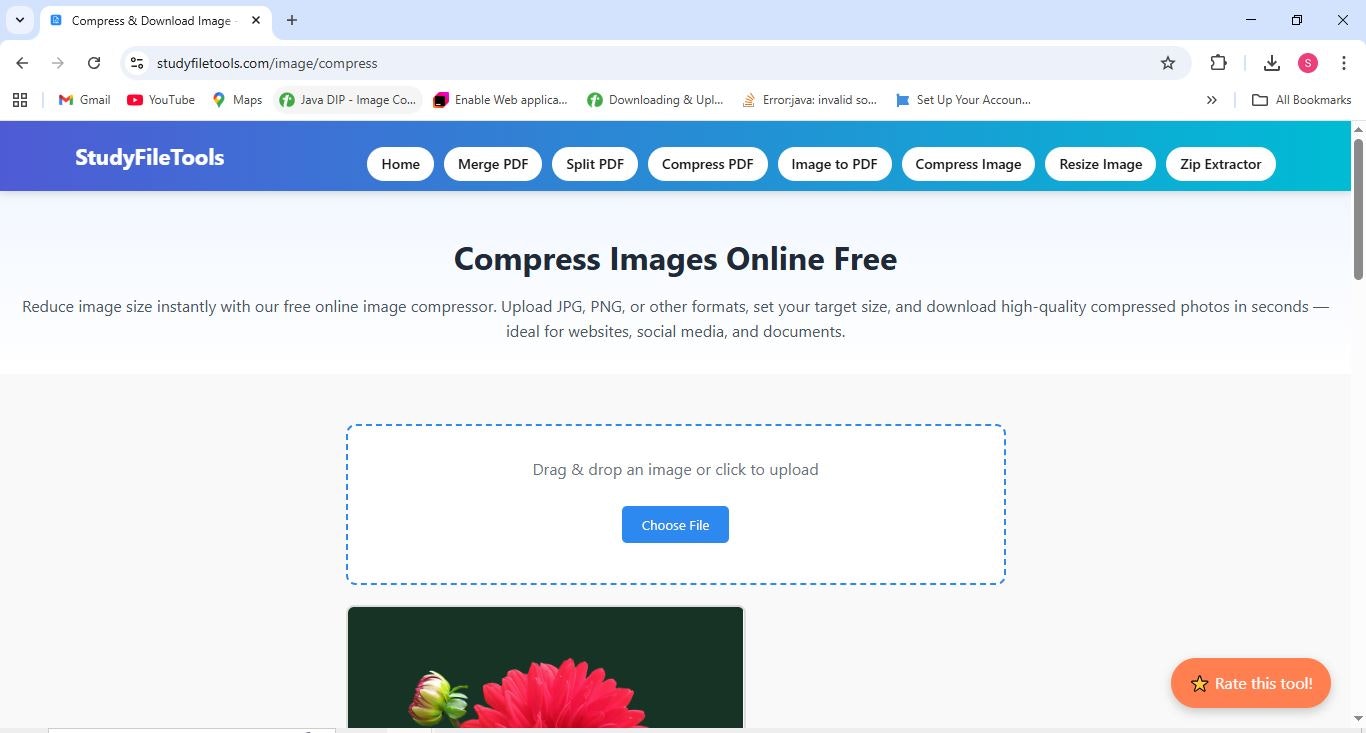
Task: Open the Gmail bookmark
Action: pyautogui.click(x=82, y=99)
